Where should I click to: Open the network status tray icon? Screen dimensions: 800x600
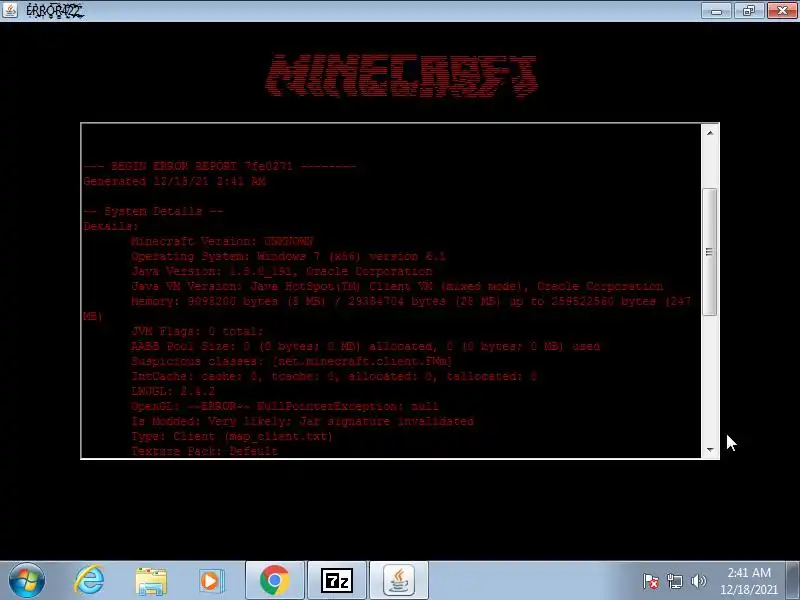coord(674,581)
